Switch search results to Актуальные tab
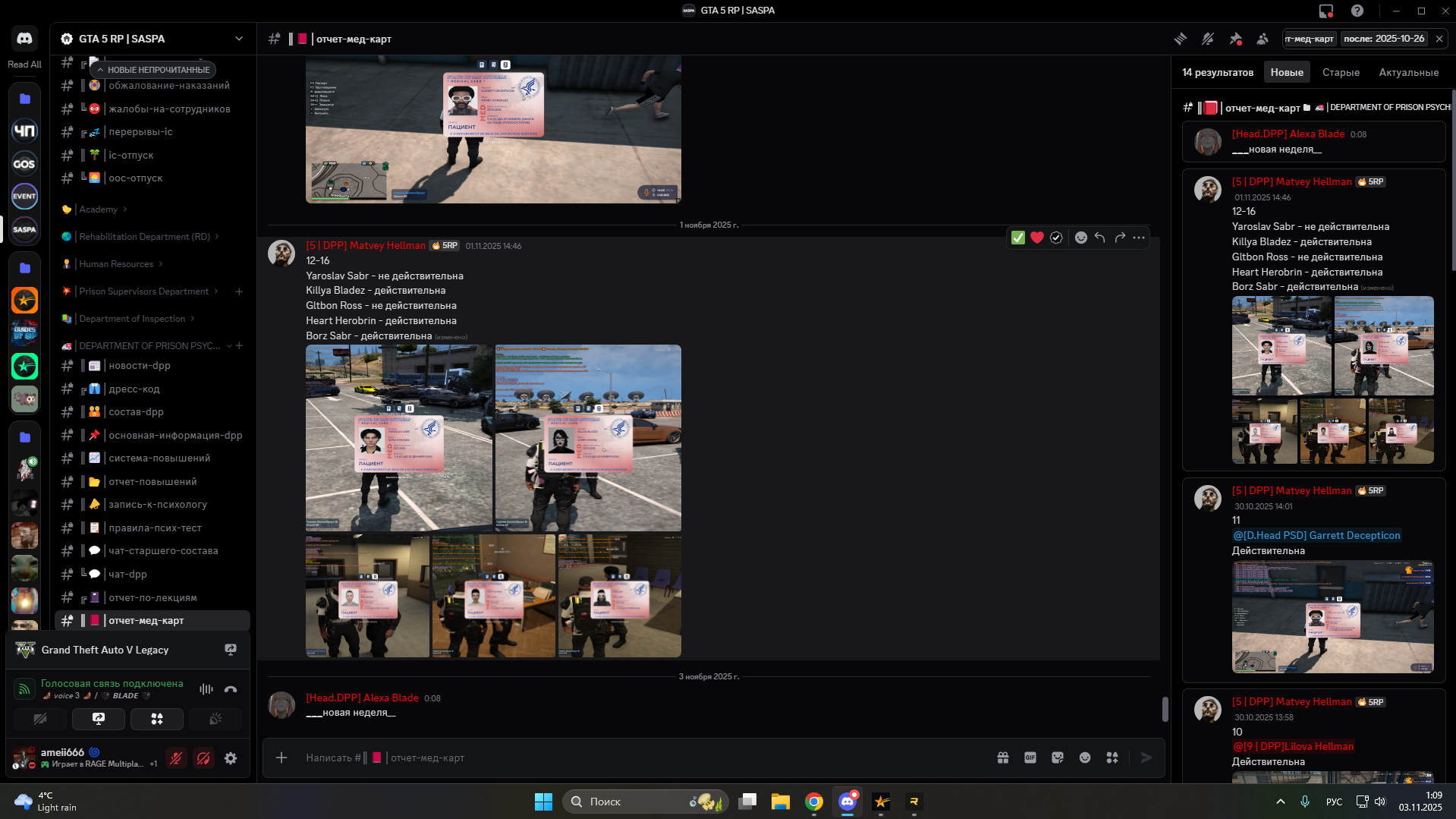This screenshot has height=819, width=1456. pyautogui.click(x=1408, y=73)
